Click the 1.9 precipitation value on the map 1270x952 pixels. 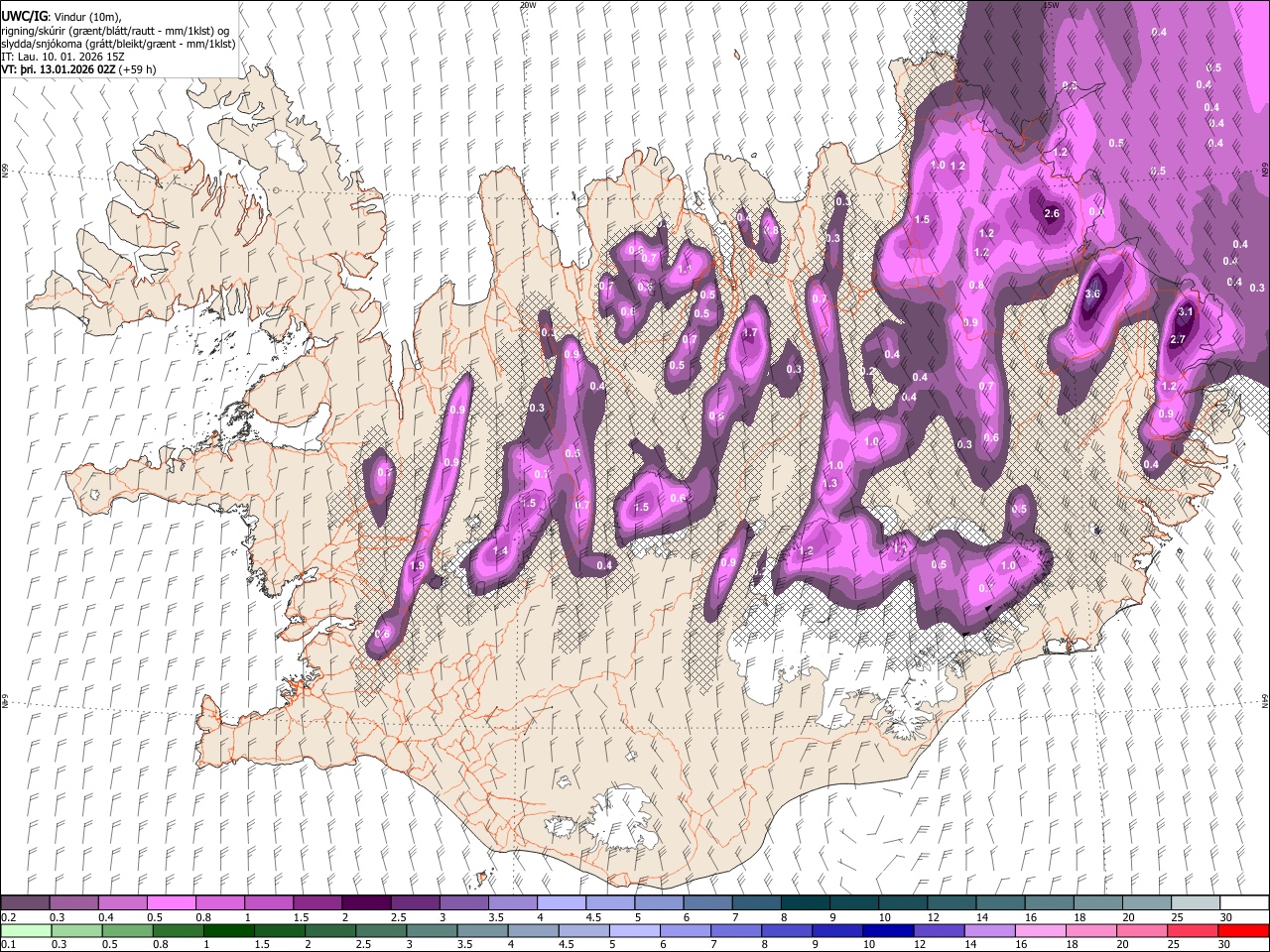click(417, 565)
